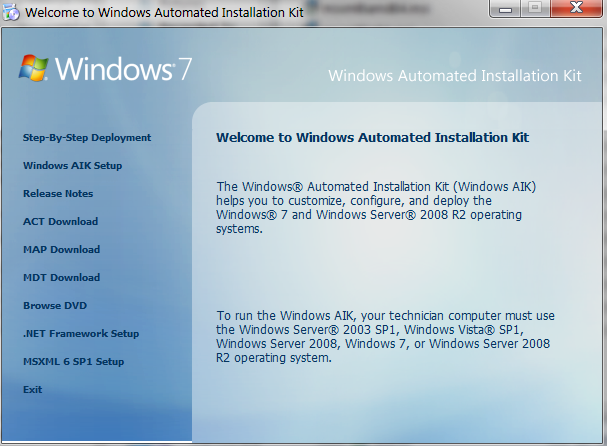Minimize the Installation Kit window

point(506,9)
